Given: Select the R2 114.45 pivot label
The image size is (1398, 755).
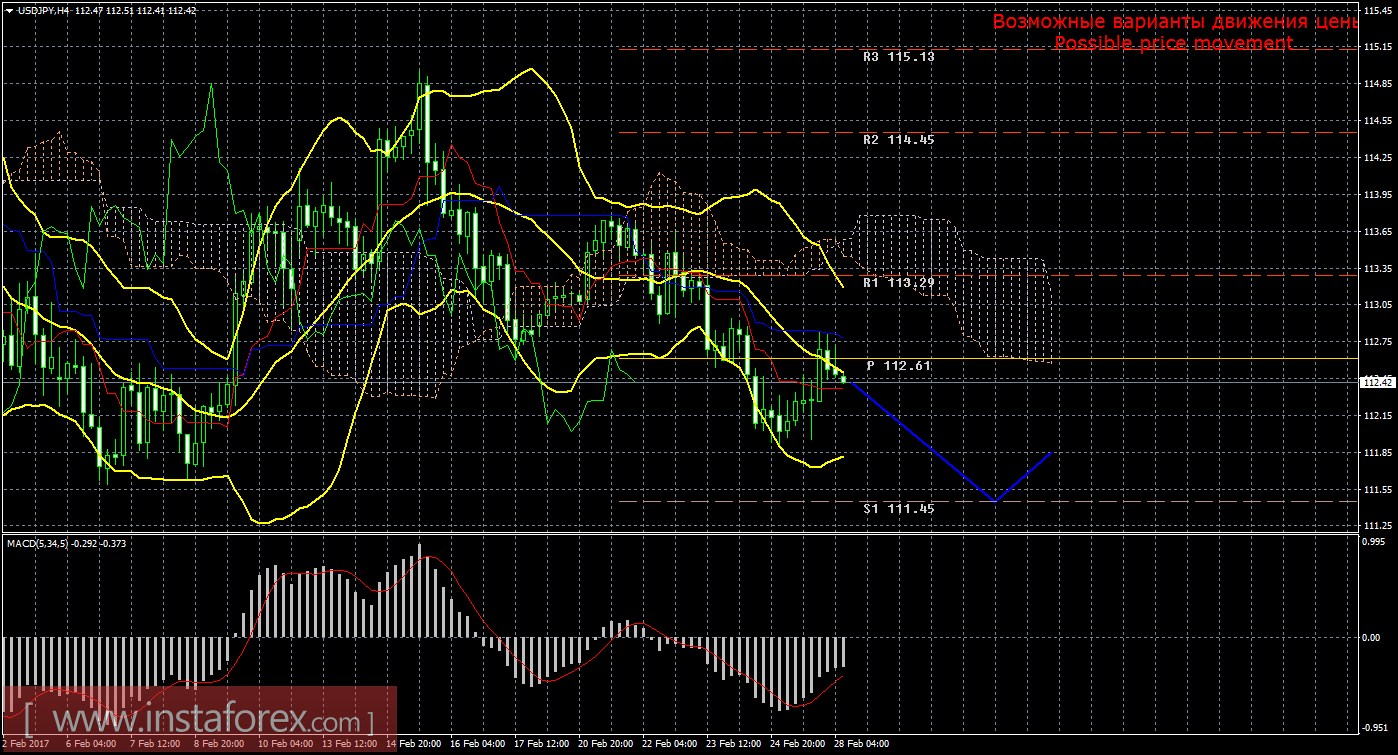Looking at the screenshot, I should point(898,140).
